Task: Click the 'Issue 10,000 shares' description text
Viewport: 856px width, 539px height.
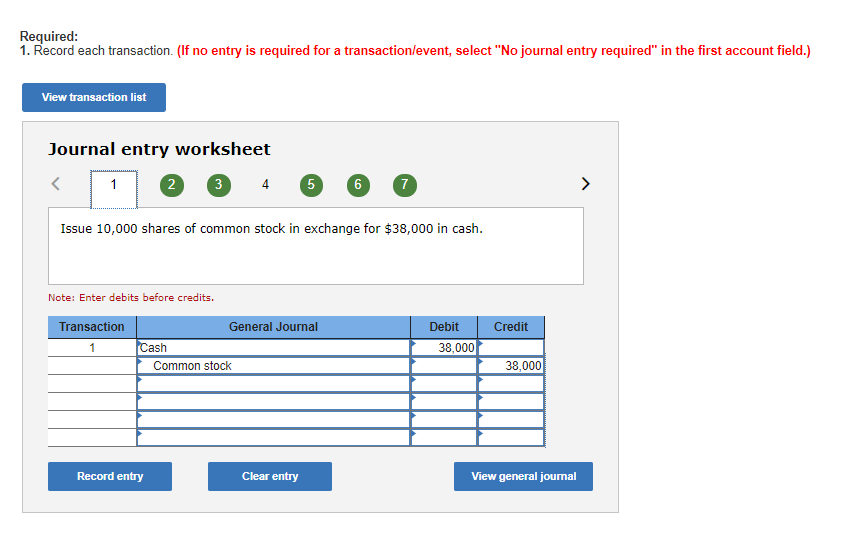Action: [x=271, y=229]
